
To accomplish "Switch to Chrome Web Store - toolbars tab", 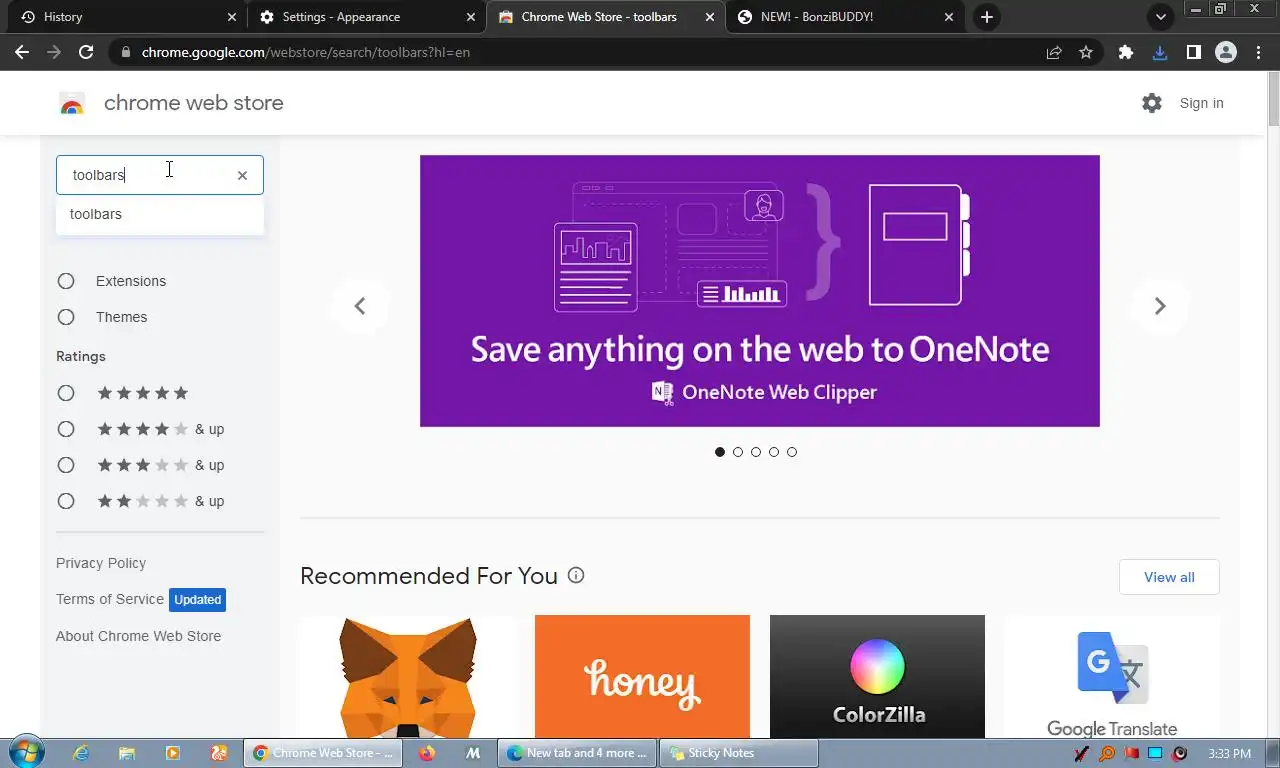I will [x=605, y=17].
